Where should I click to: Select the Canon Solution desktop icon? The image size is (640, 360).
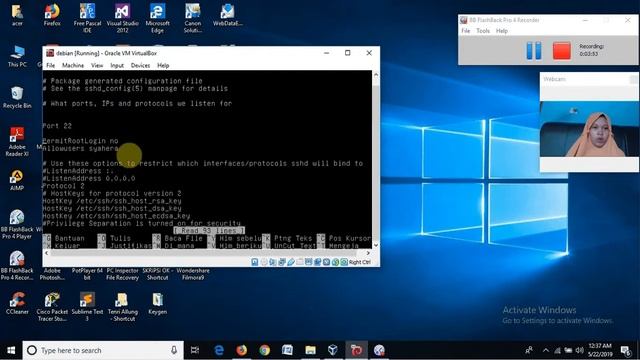tap(193, 18)
